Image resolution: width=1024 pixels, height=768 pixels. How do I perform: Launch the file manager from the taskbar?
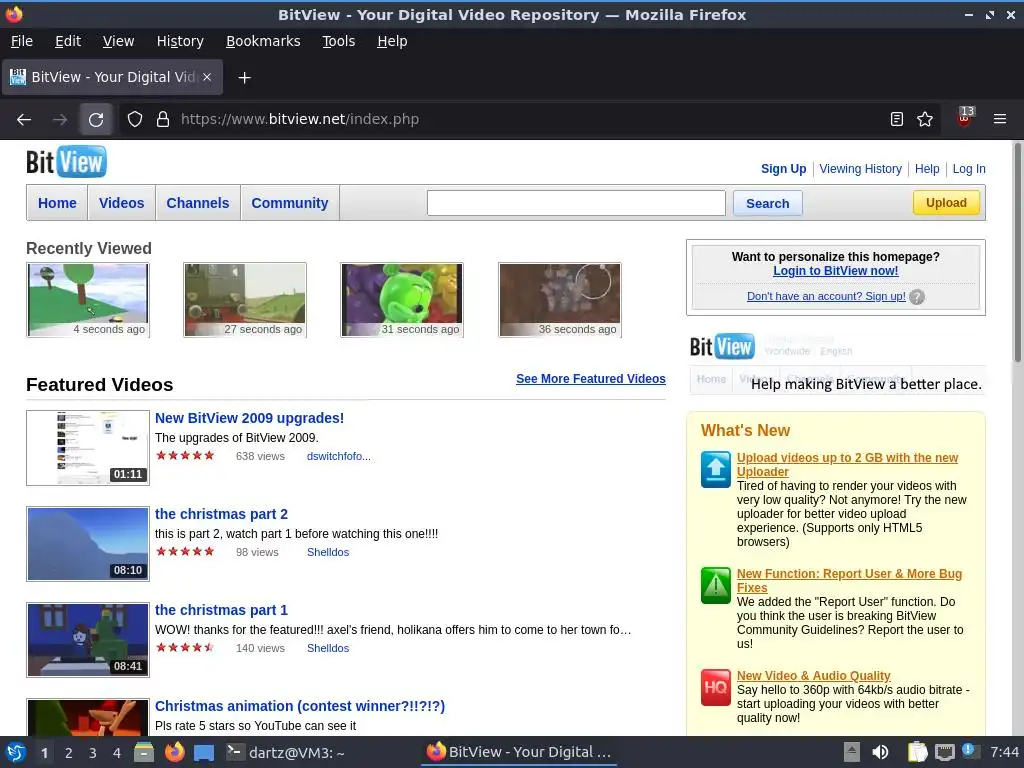[x=144, y=752]
